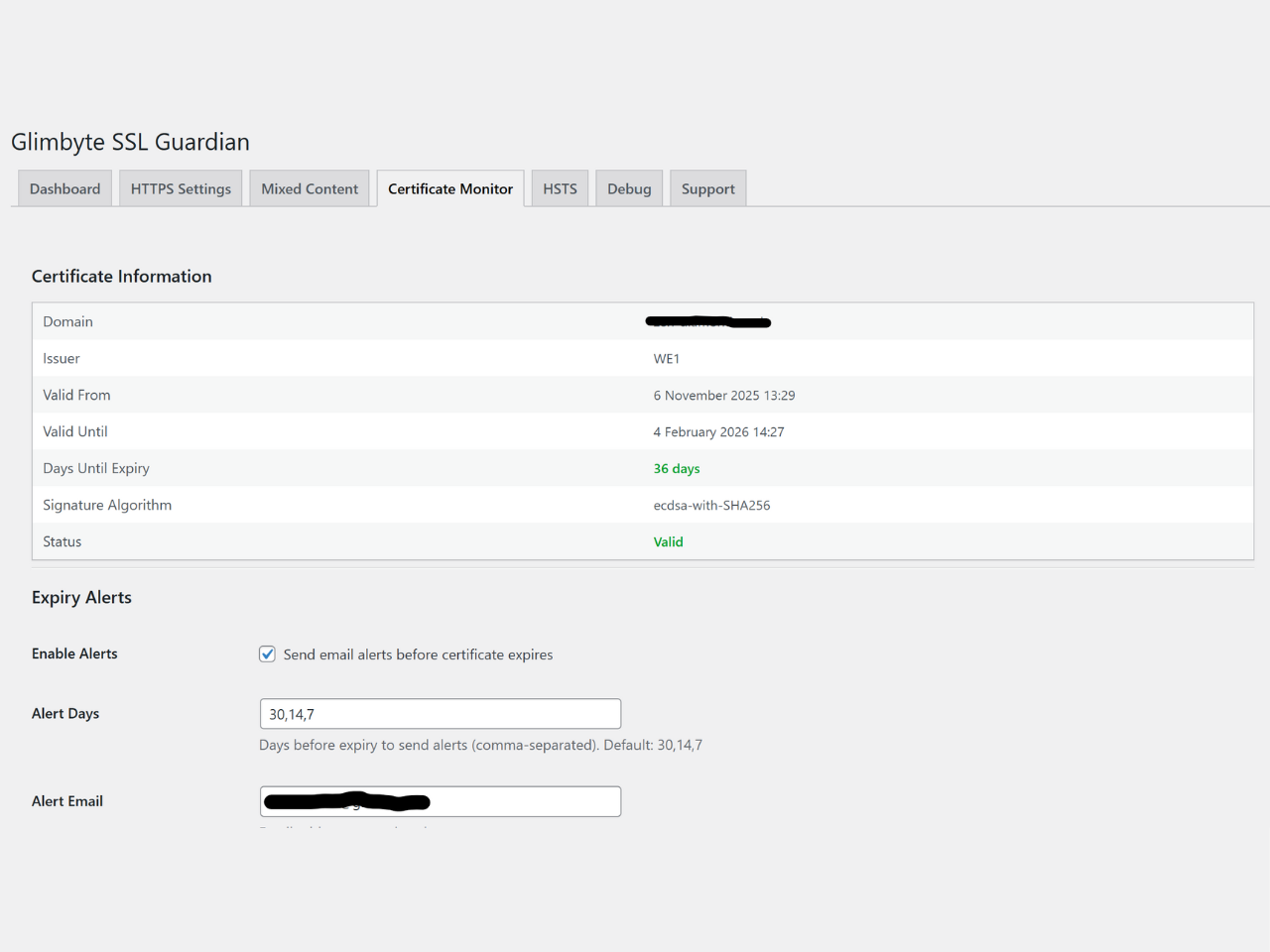Viewport: 1270px width, 952px height.
Task: Toggle the Enable Alerts checkbox
Action: coord(268,654)
